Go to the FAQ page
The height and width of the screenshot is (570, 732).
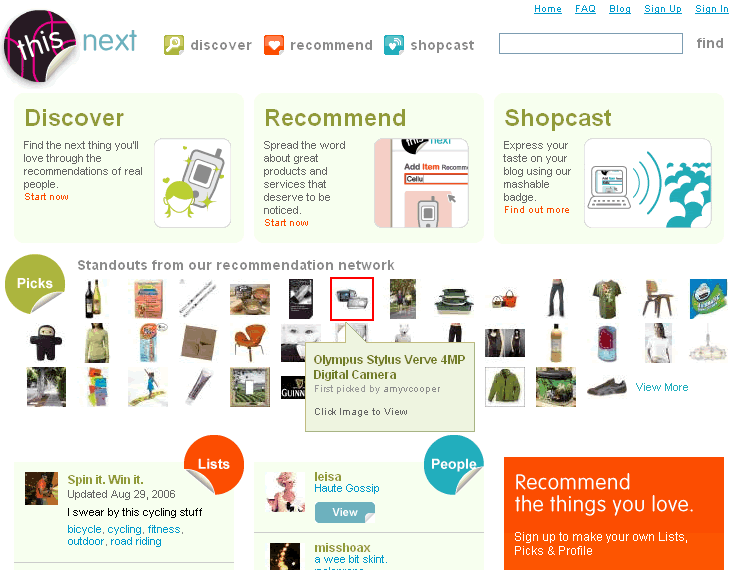(585, 9)
